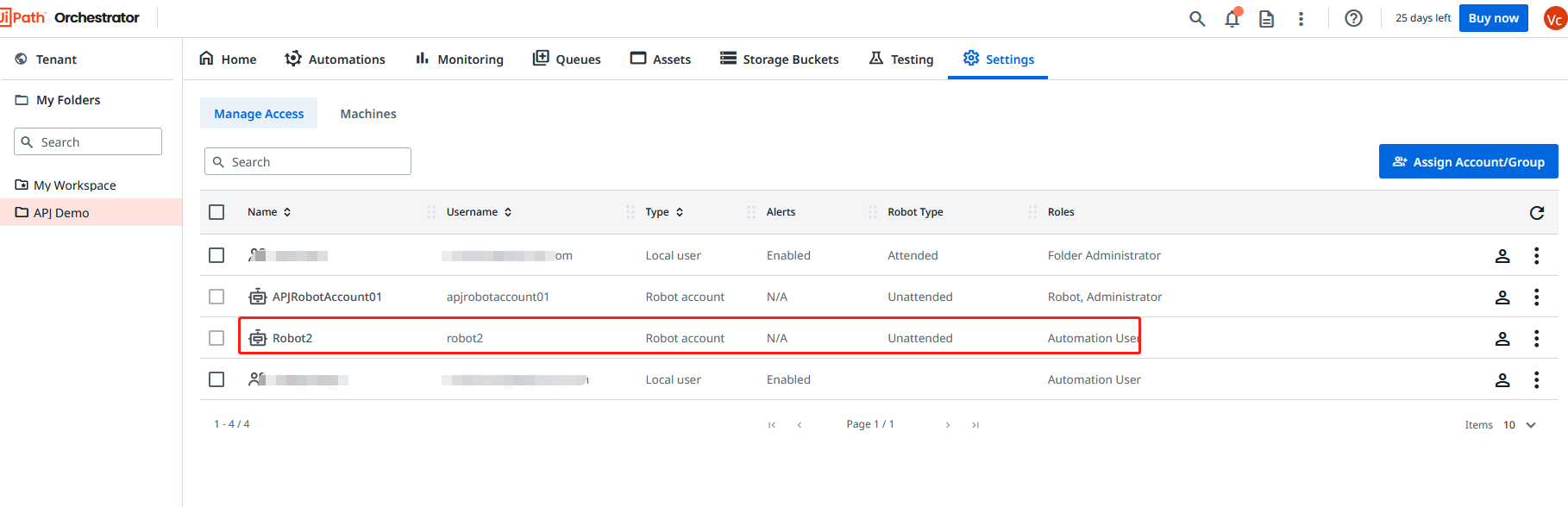The height and width of the screenshot is (507, 1568).
Task: Open the Queues tab
Action: click(567, 59)
